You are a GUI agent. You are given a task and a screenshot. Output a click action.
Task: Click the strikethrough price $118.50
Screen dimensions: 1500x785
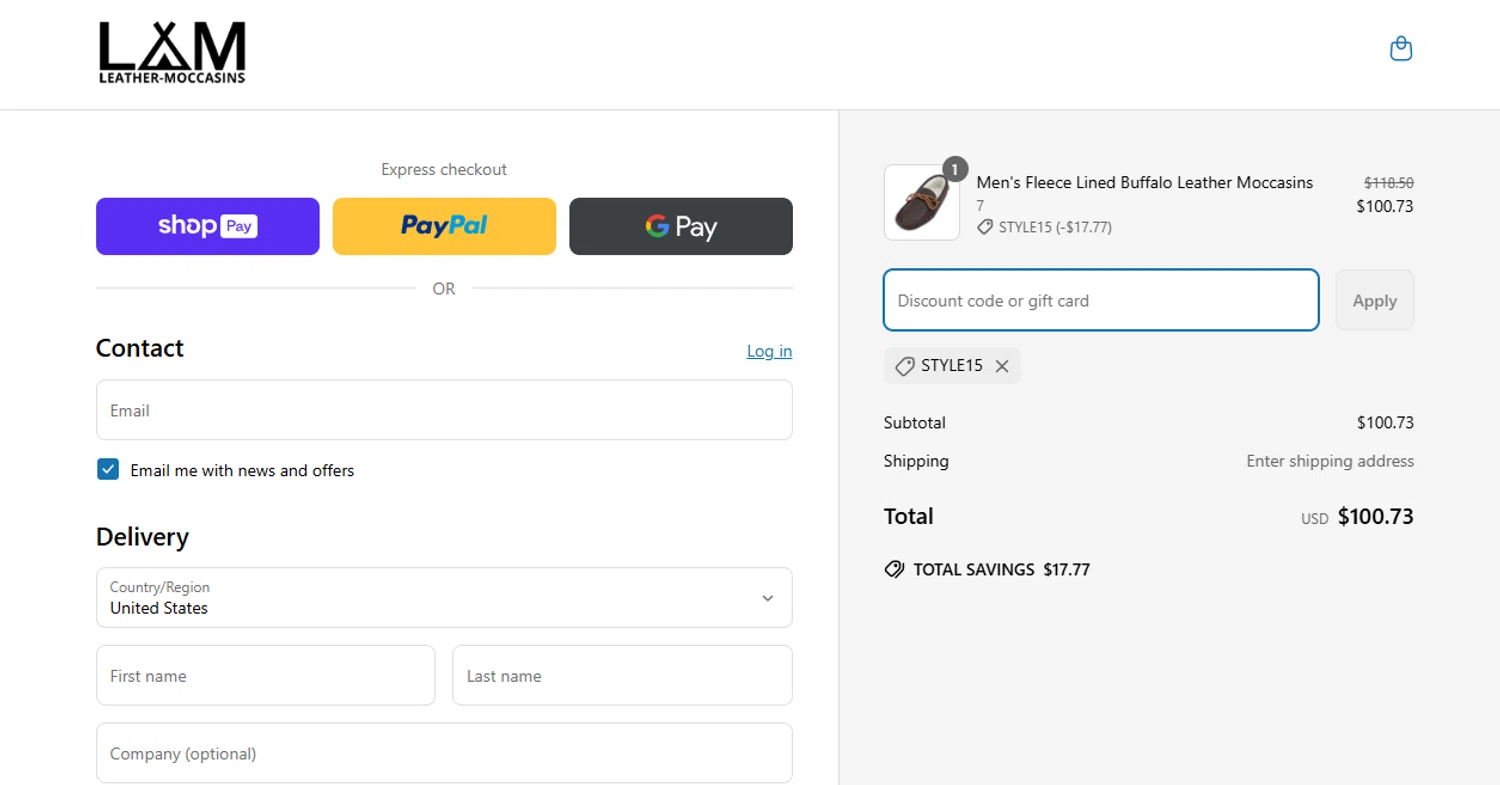tap(1389, 183)
